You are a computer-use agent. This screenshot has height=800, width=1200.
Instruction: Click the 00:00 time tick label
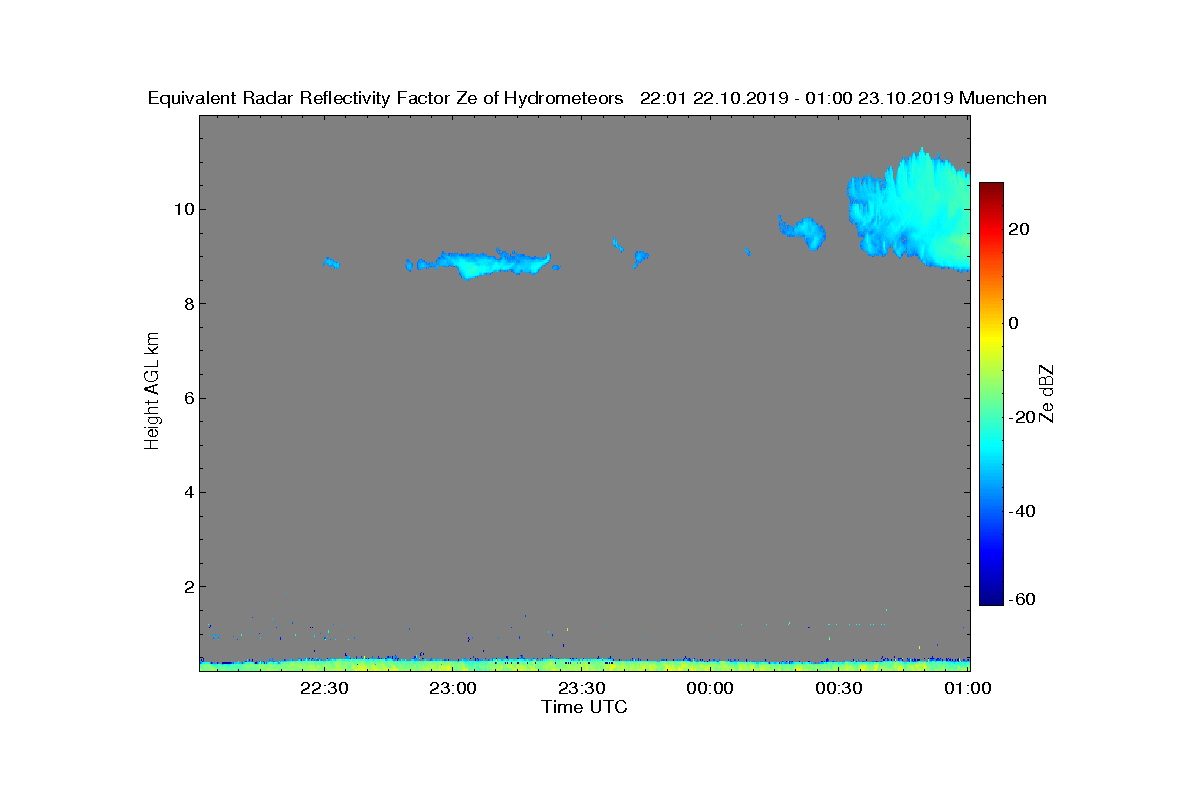click(x=710, y=688)
